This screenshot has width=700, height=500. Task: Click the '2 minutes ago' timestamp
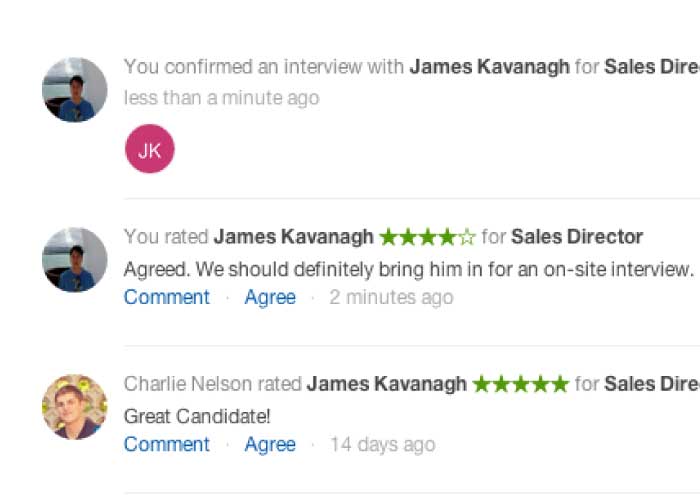coord(391,297)
